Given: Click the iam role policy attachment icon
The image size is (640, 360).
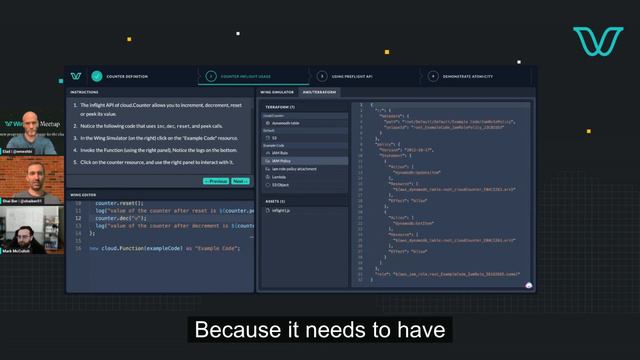Looking at the screenshot, I should pos(268,169).
